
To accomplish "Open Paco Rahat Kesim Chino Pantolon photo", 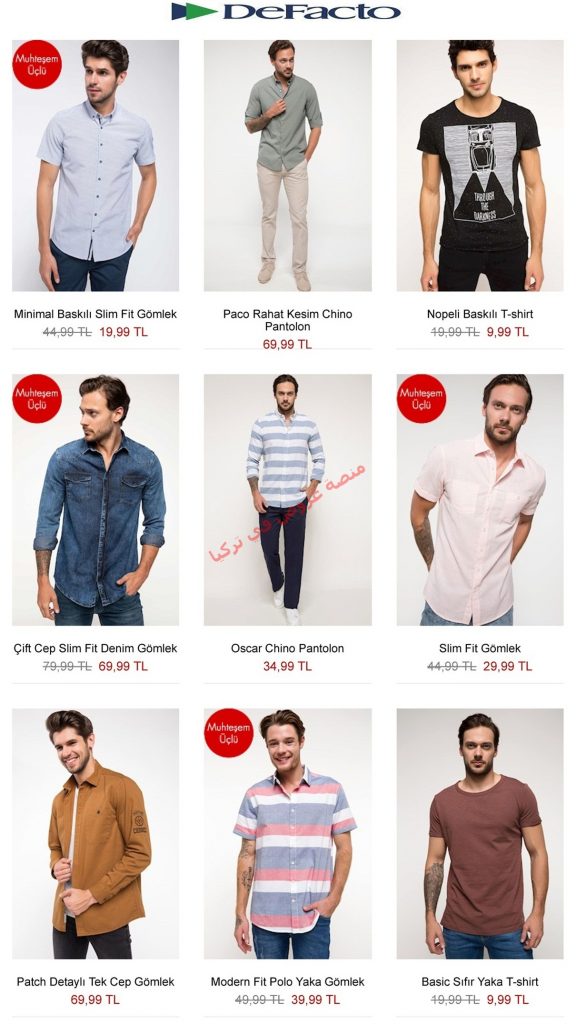I will coord(288,166).
